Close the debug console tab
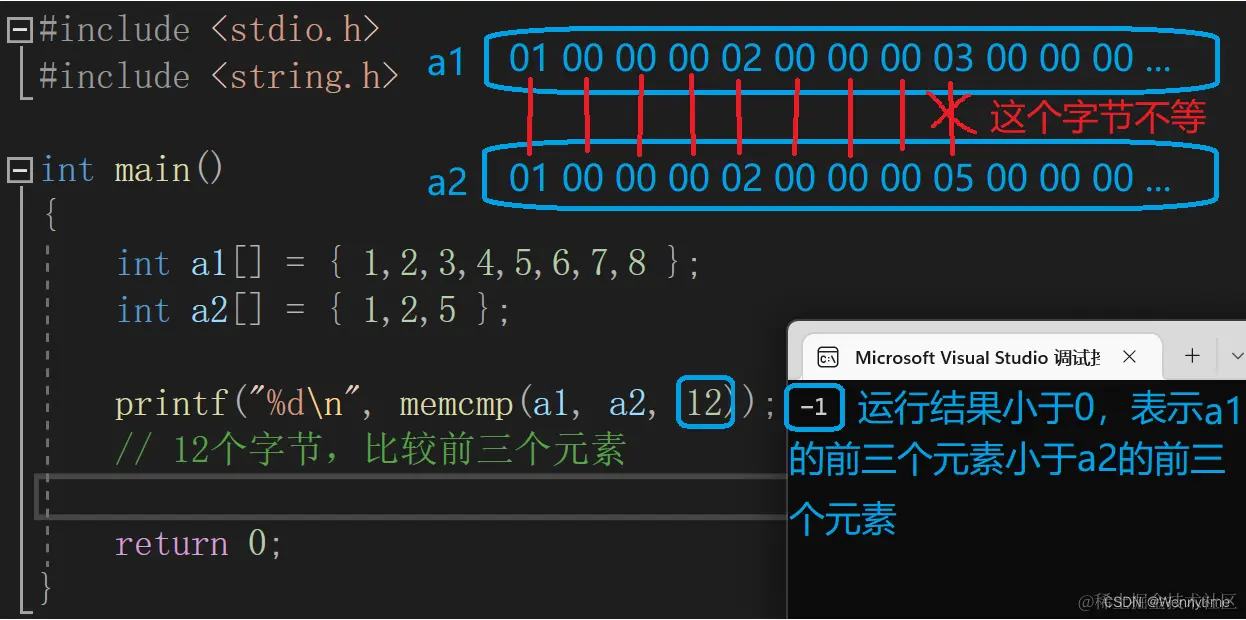The image size is (1246, 620). coord(1130,356)
